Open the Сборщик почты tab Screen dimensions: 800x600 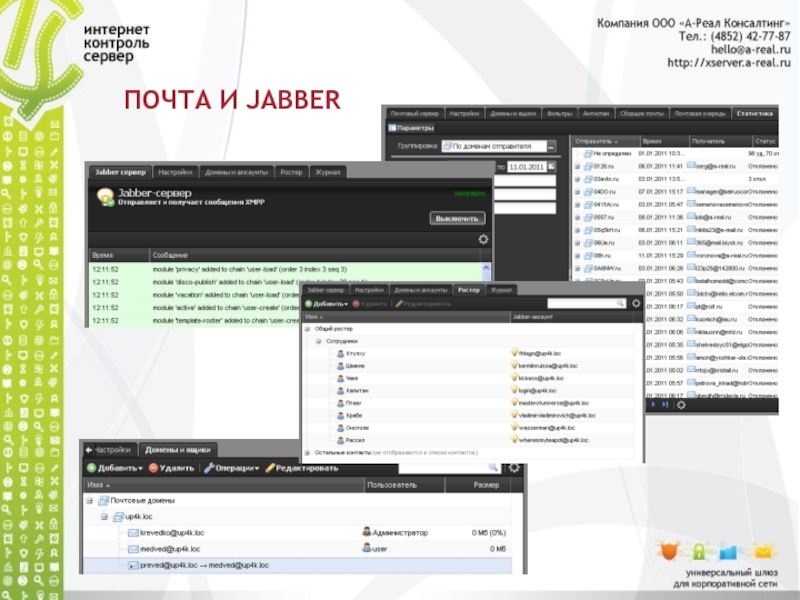coord(641,114)
